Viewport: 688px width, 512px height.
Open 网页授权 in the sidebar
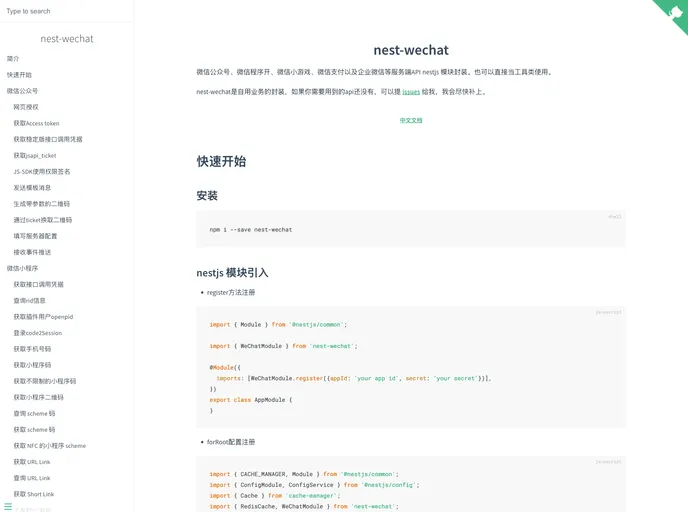26,107
